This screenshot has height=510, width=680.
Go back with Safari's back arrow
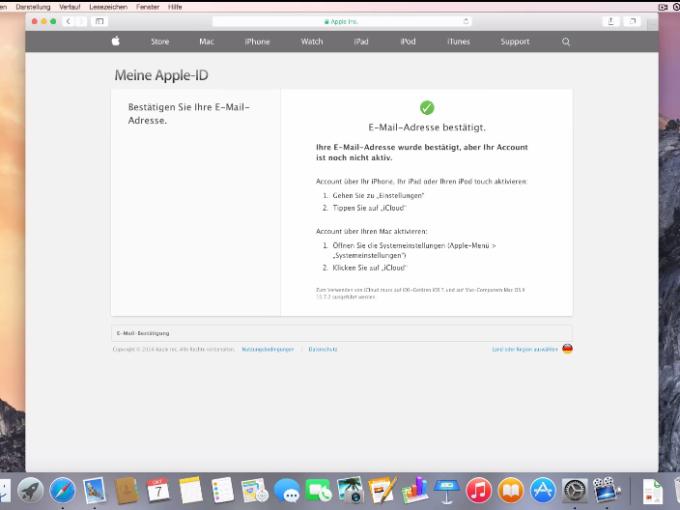point(69,21)
